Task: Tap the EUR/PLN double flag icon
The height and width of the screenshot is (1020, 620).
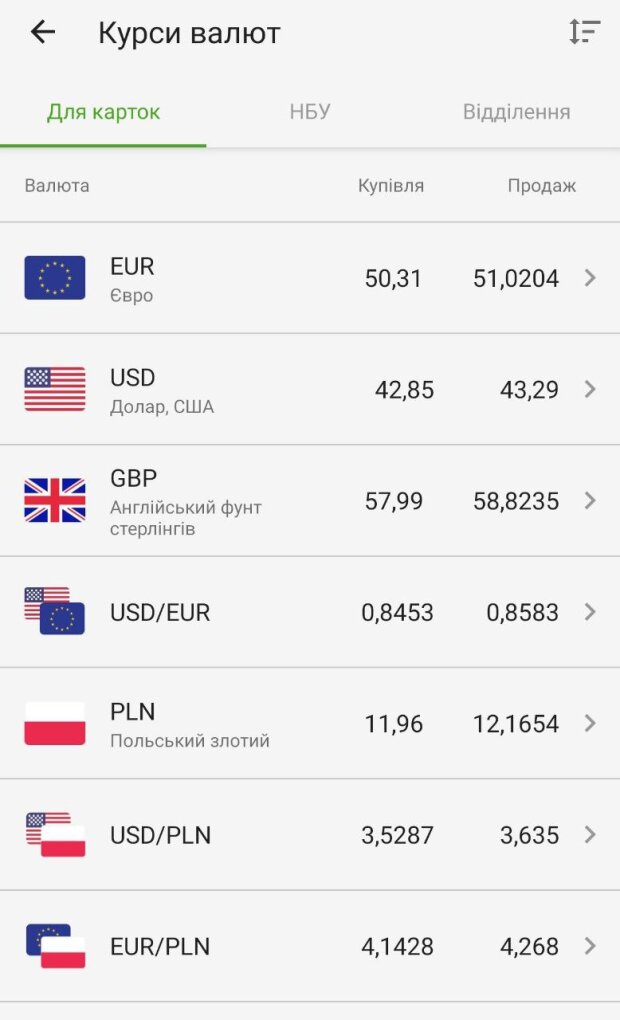Action: pyautogui.click(x=55, y=946)
